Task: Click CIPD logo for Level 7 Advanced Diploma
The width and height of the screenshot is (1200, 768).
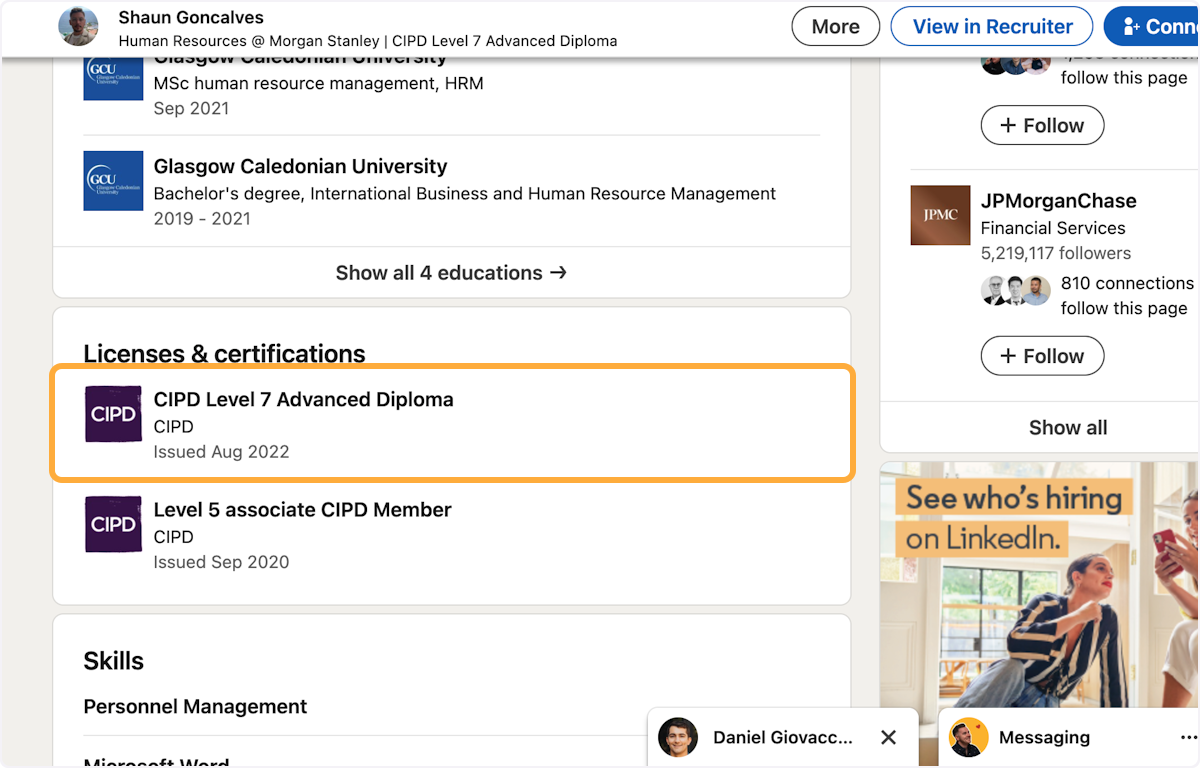Action: click(x=113, y=414)
